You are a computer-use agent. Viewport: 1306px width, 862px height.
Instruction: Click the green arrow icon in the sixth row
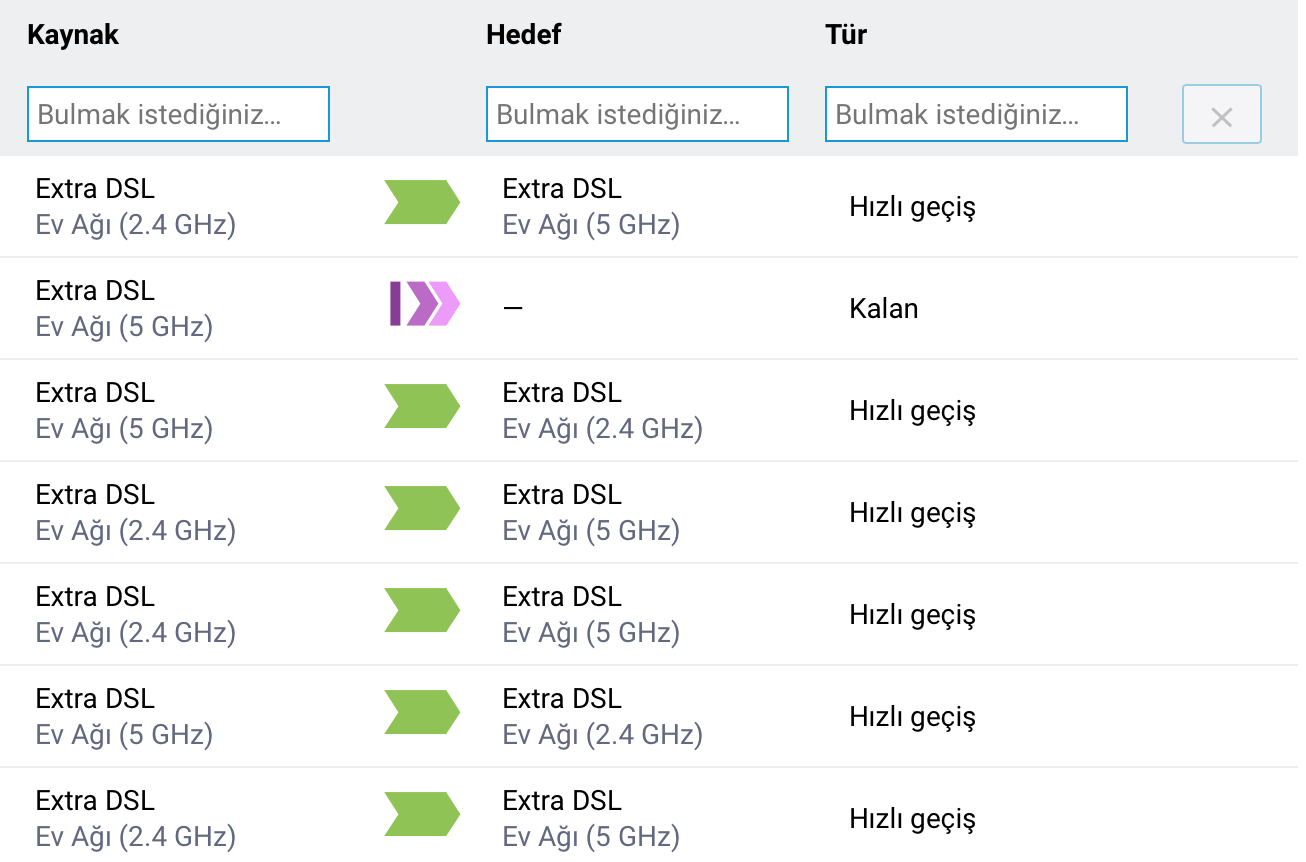pos(422,712)
